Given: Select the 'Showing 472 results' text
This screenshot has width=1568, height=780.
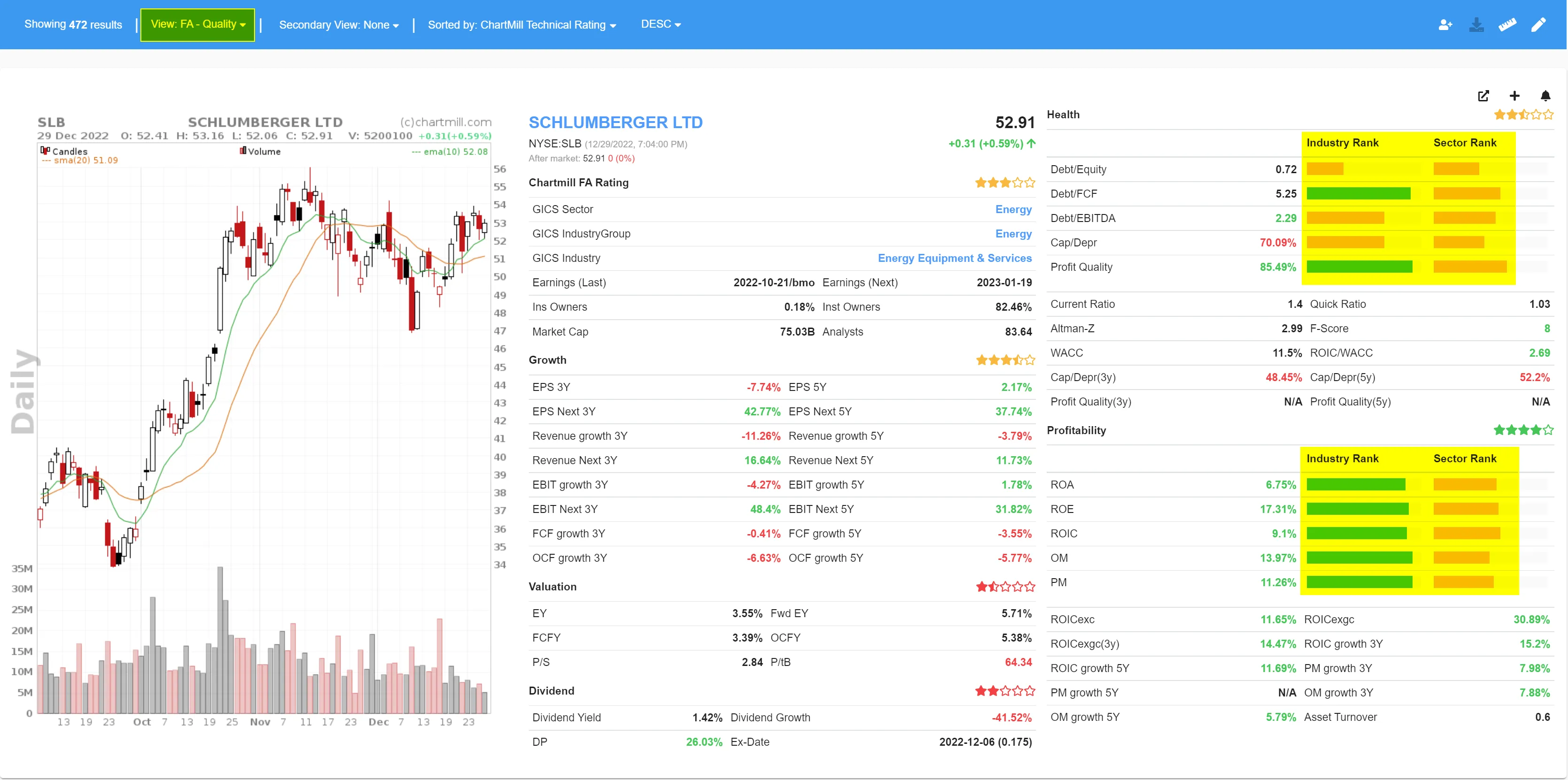Looking at the screenshot, I should 73,24.
